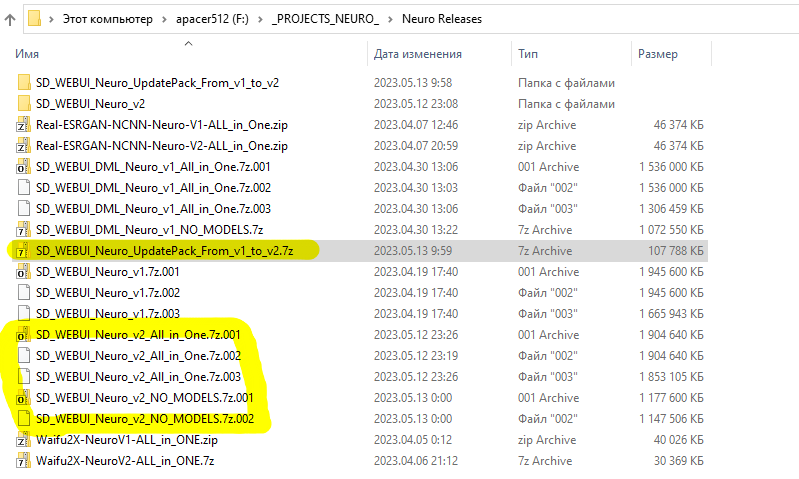
Task: Click the size value 1 147 506 КБ
Action: click(x=672, y=418)
